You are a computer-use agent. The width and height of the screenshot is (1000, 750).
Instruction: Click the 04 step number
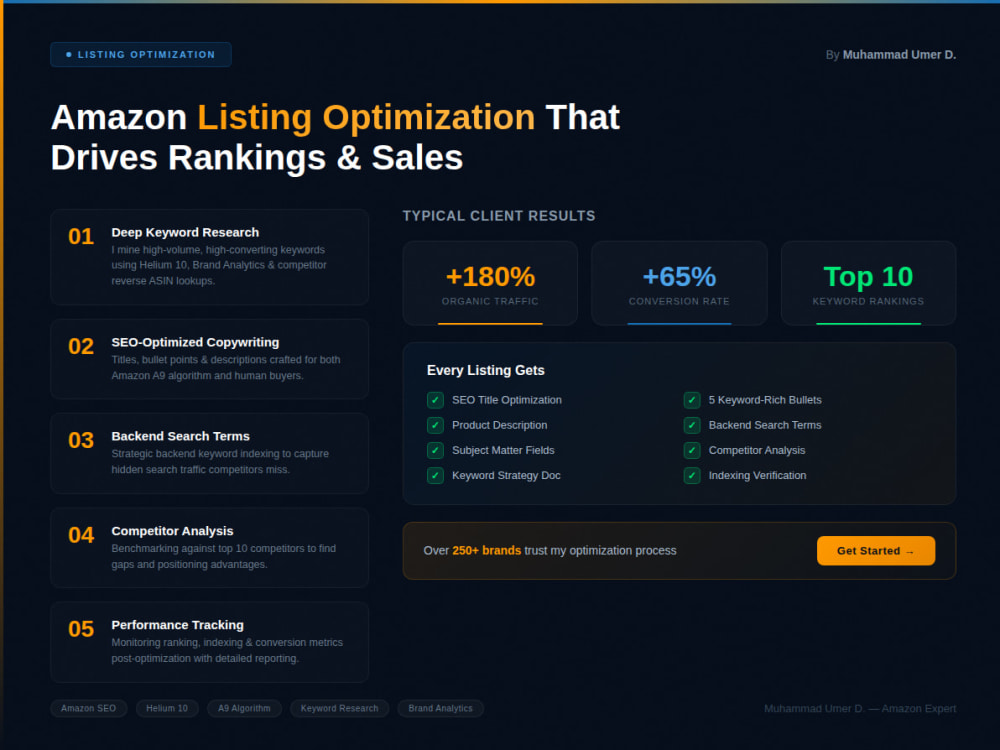pos(81,535)
